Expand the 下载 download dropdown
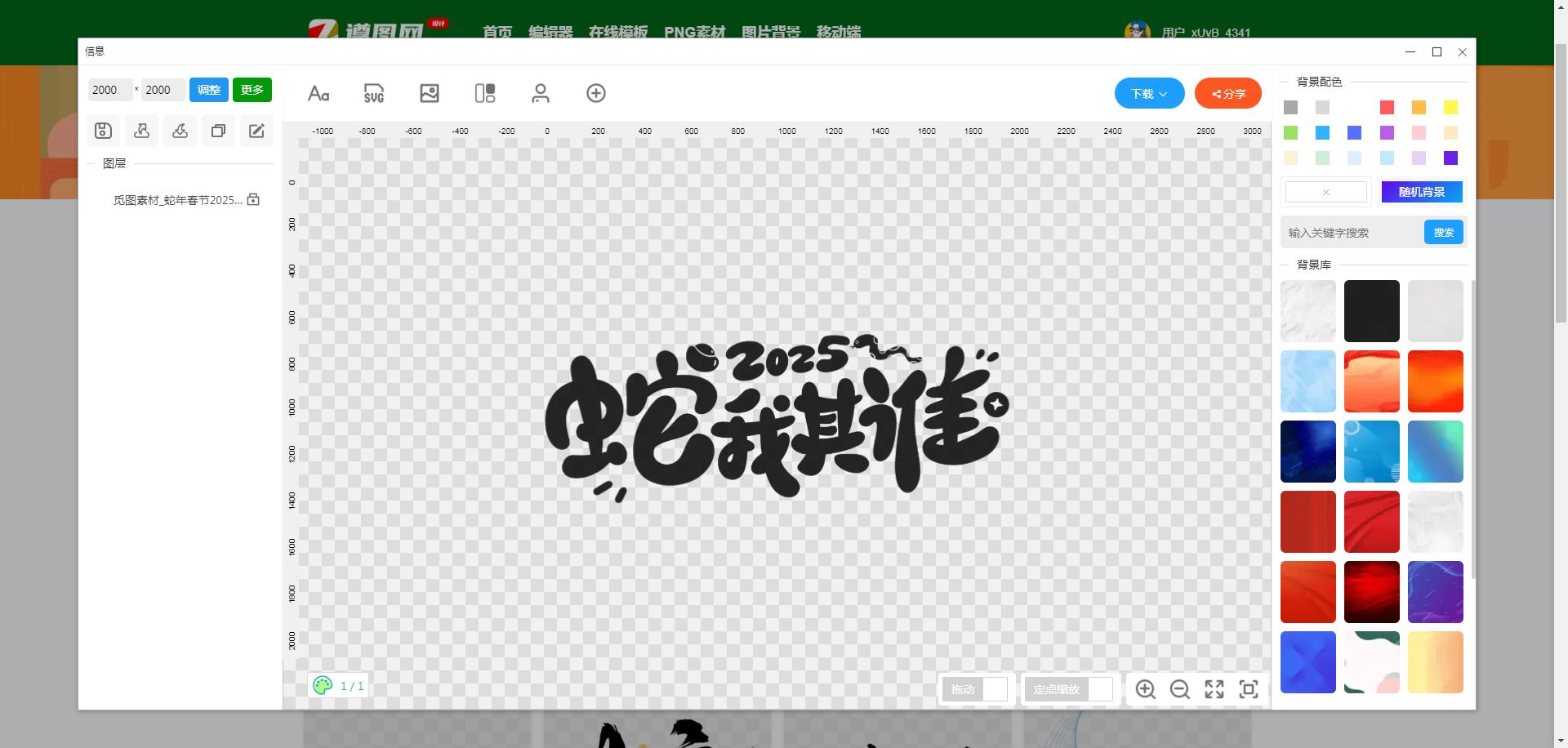The image size is (1568, 748). pyautogui.click(x=1149, y=94)
